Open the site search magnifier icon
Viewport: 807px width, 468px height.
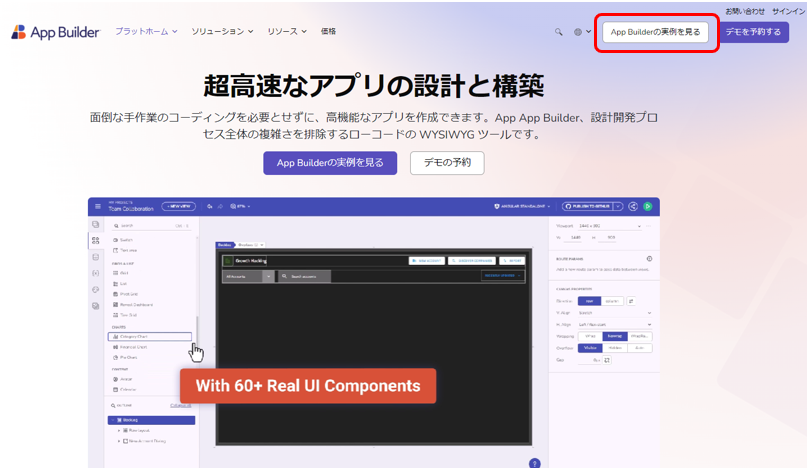click(x=558, y=32)
